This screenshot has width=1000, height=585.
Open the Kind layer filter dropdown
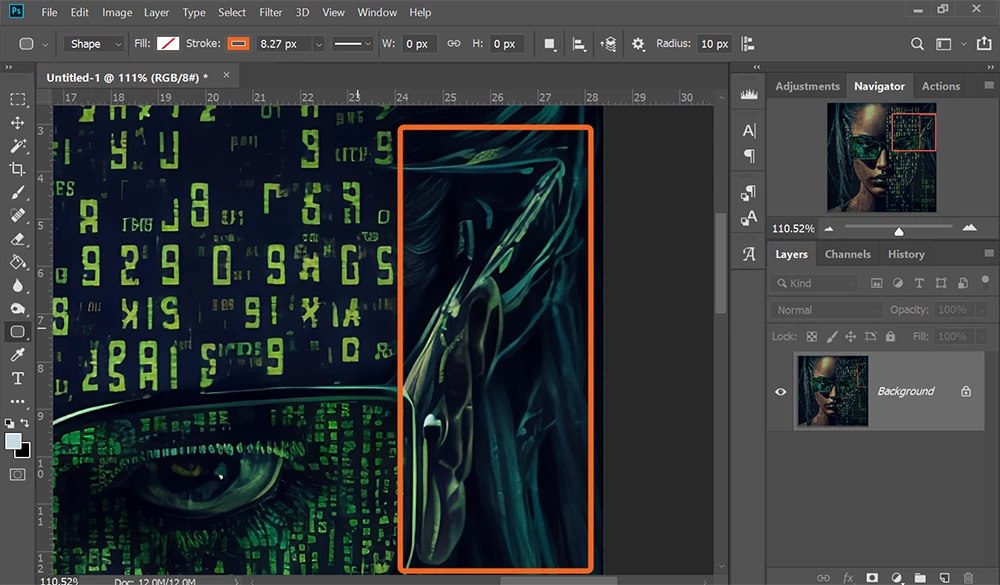coord(814,283)
